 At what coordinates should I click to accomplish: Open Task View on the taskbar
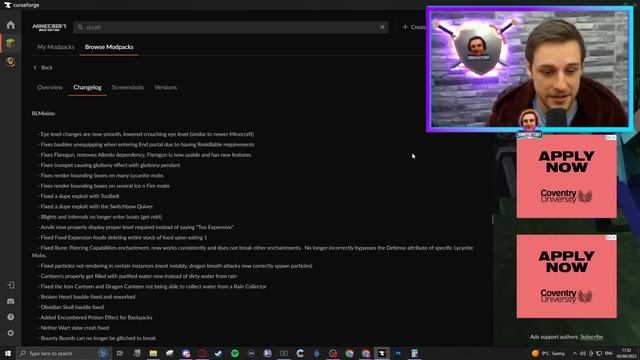[x=120, y=353]
